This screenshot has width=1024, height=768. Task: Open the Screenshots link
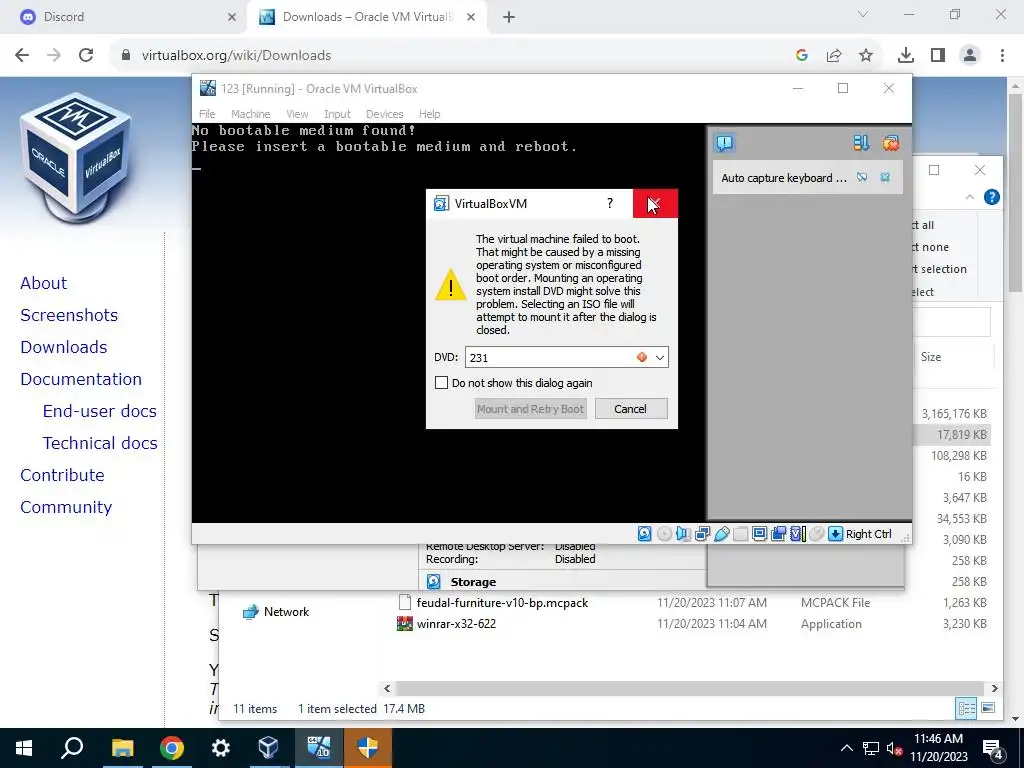pyautogui.click(x=69, y=315)
